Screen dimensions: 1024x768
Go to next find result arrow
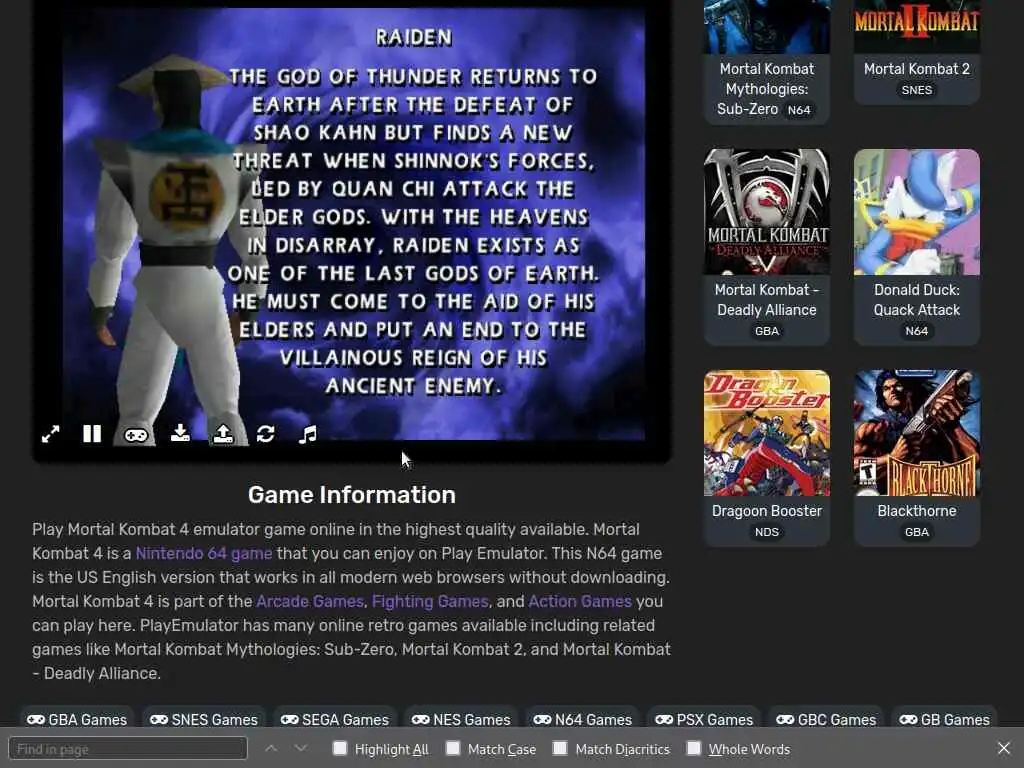click(300, 748)
